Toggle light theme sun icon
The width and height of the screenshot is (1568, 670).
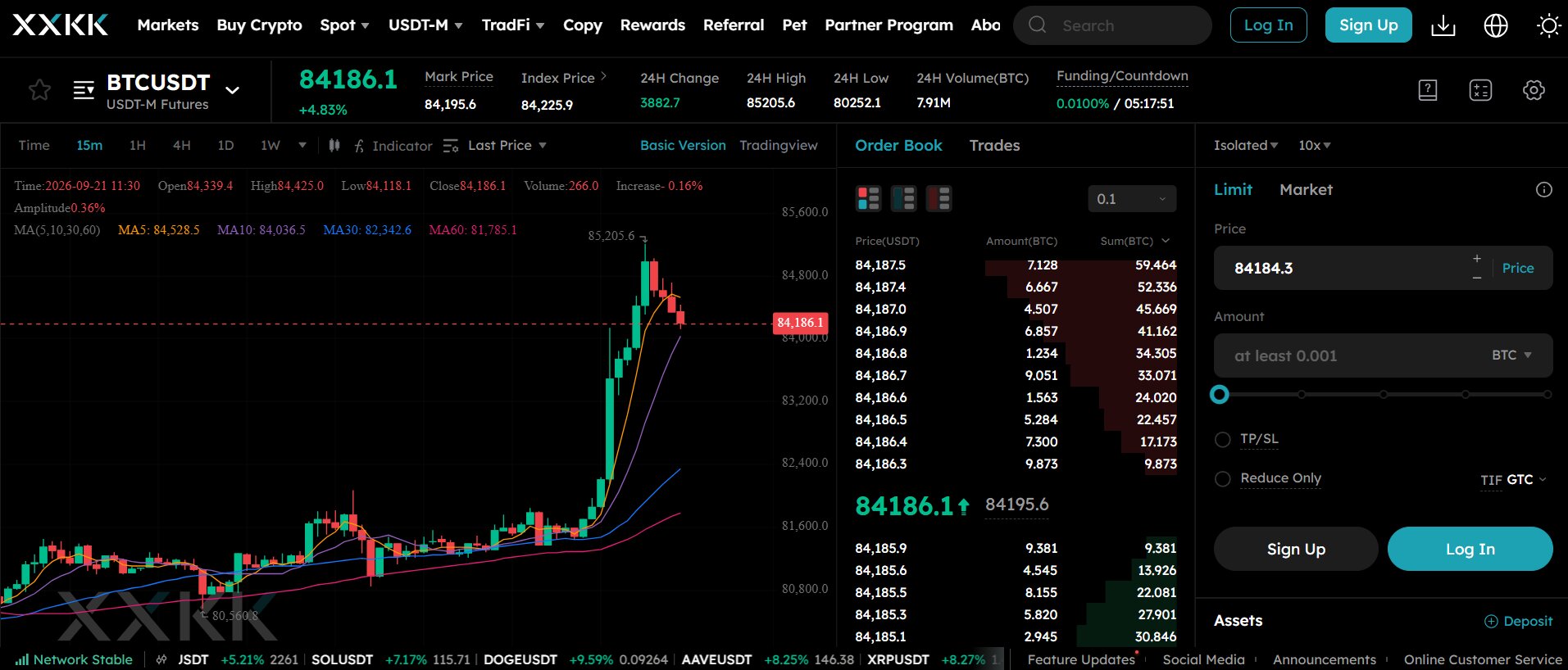click(1548, 25)
